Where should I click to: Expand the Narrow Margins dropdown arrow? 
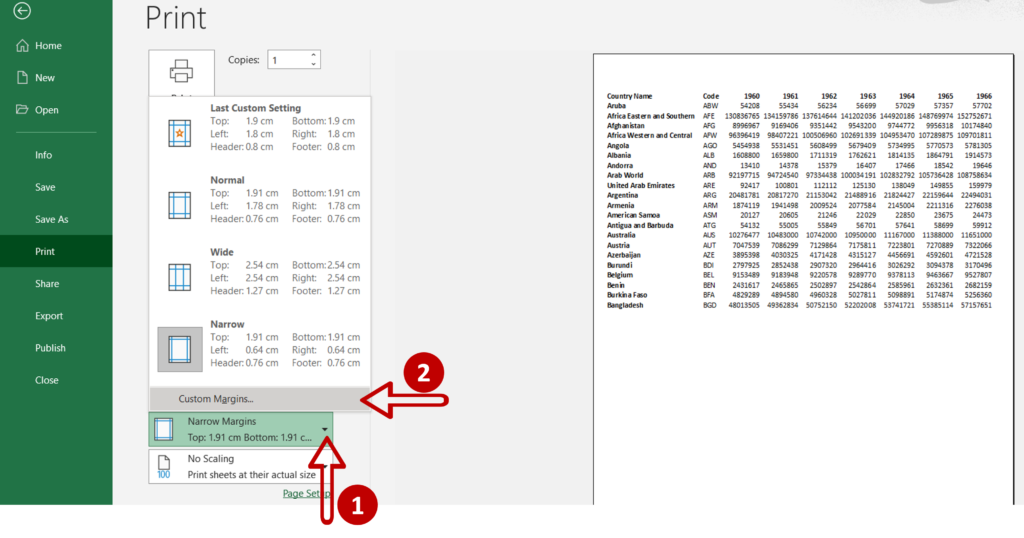click(x=325, y=430)
